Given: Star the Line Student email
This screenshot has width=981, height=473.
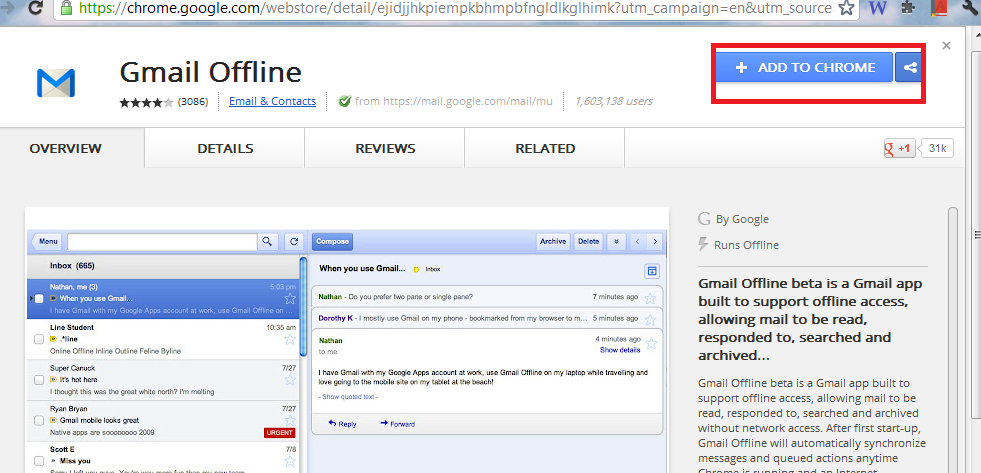Looking at the screenshot, I should point(290,341).
